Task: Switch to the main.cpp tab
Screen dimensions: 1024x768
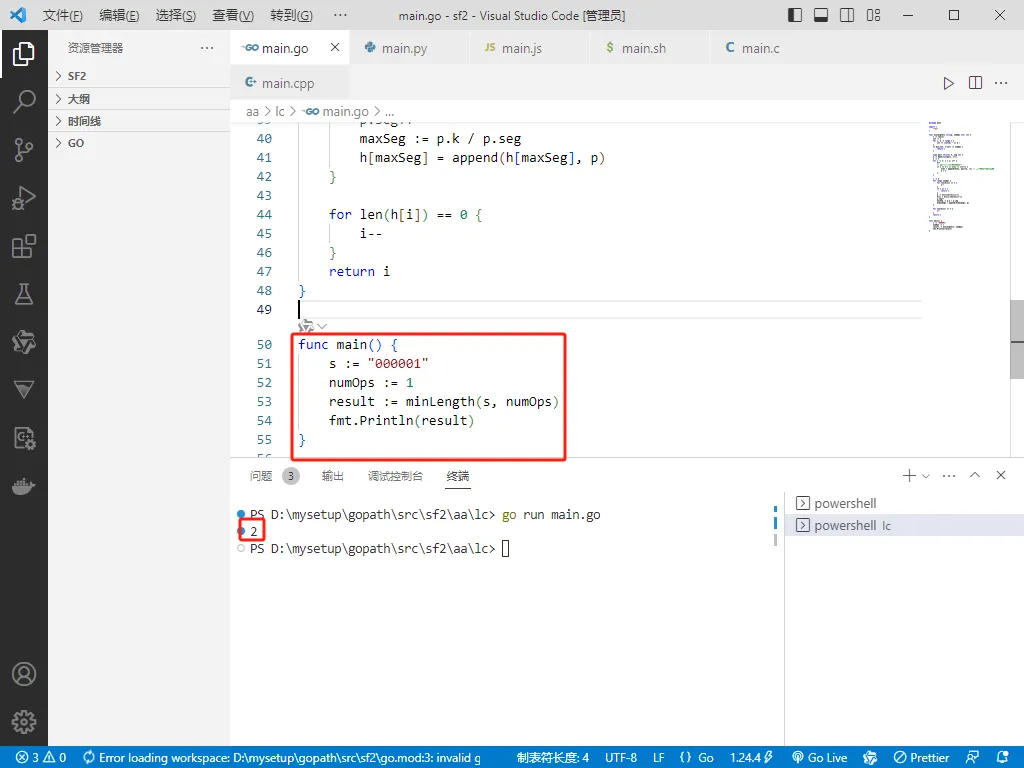Action: pyautogui.click(x=289, y=83)
